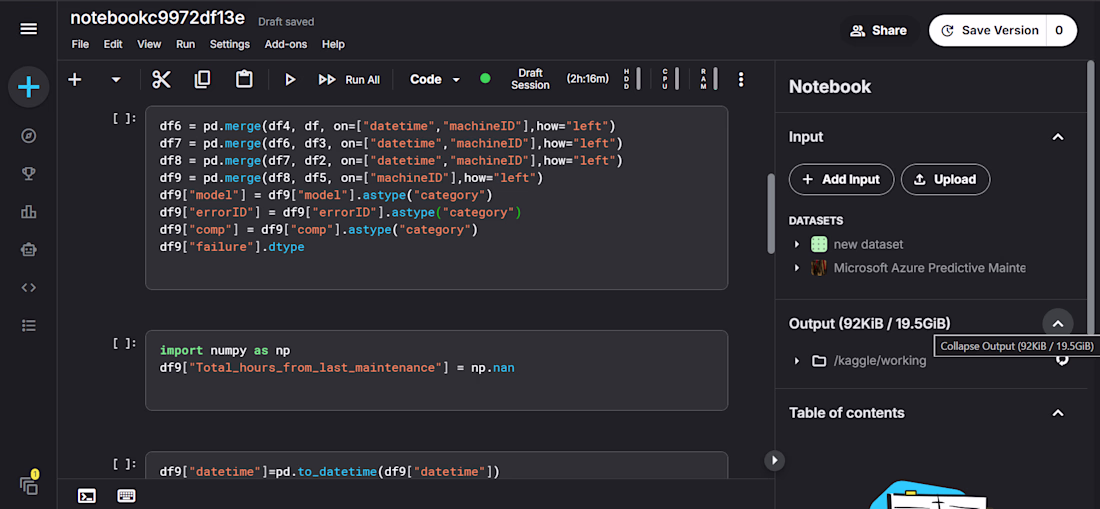The width and height of the screenshot is (1100, 509).
Task: Click the CPU usage indicator
Action: [669, 79]
